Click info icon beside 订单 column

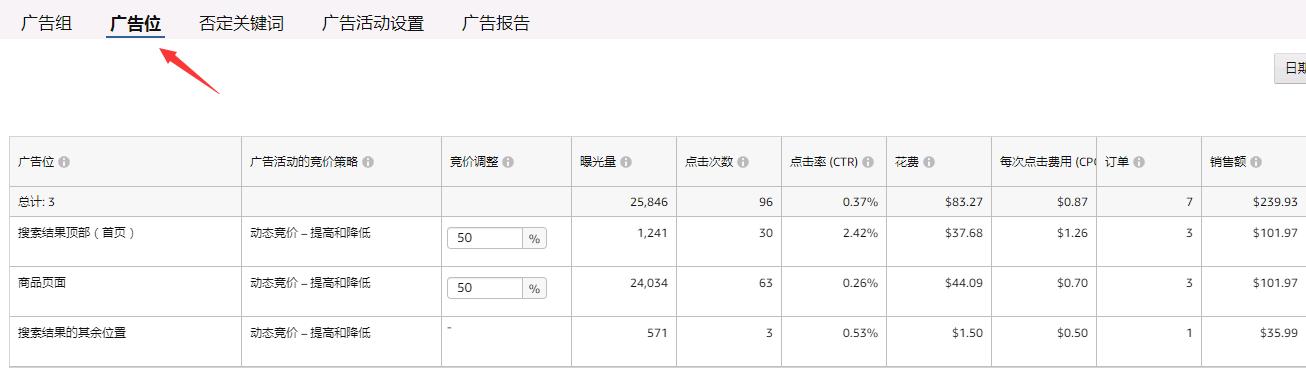[x=1139, y=162]
